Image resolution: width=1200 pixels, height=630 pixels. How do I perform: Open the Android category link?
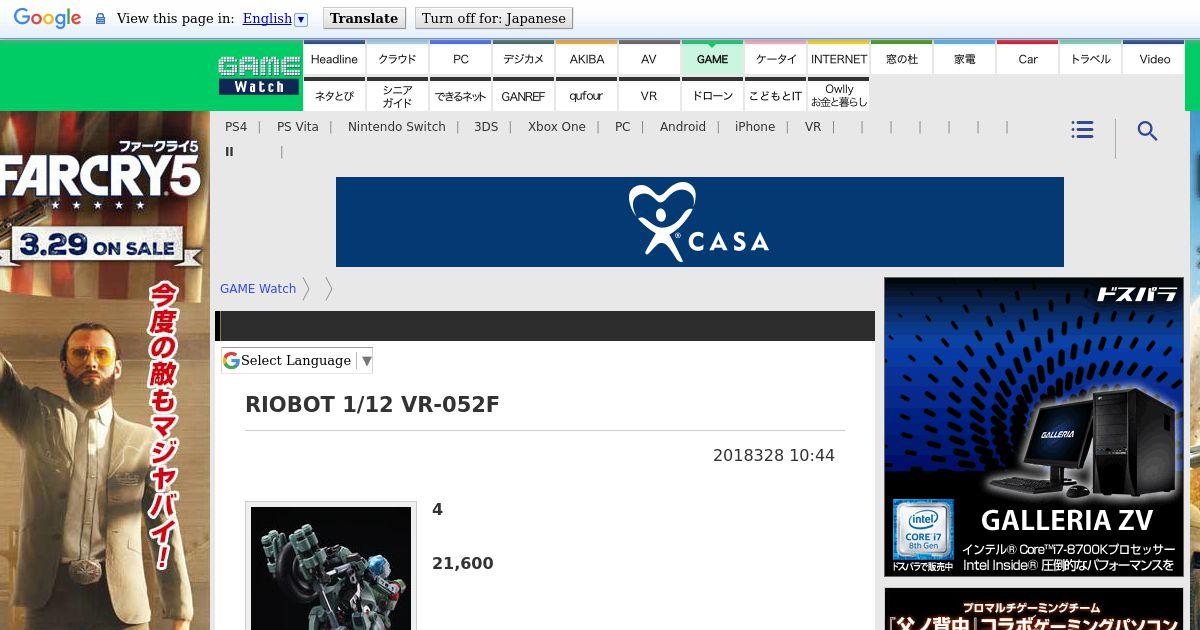coord(683,127)
